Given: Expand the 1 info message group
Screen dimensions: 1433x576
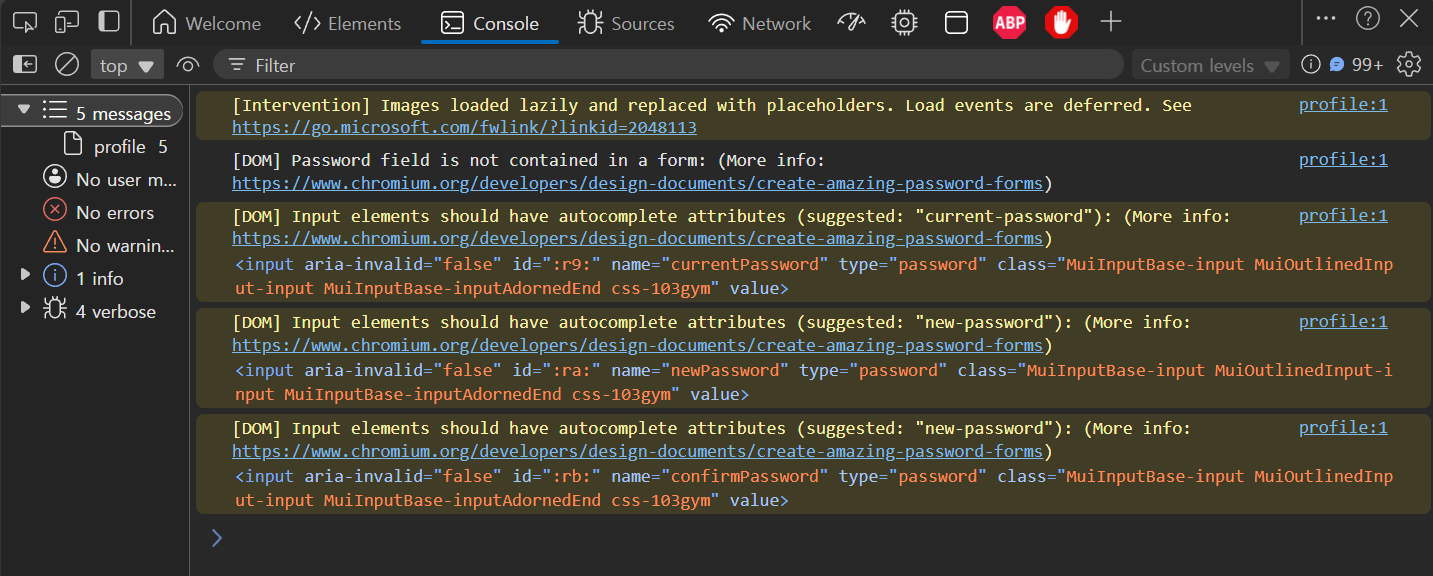Looking at the screenshot, I should click(26, 276).
